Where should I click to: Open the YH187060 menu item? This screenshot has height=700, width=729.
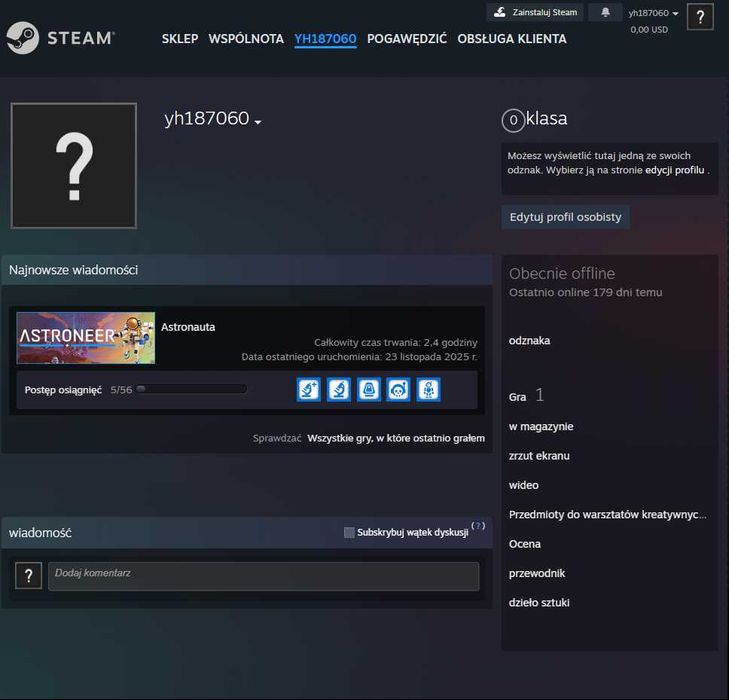tap(325, 39)
